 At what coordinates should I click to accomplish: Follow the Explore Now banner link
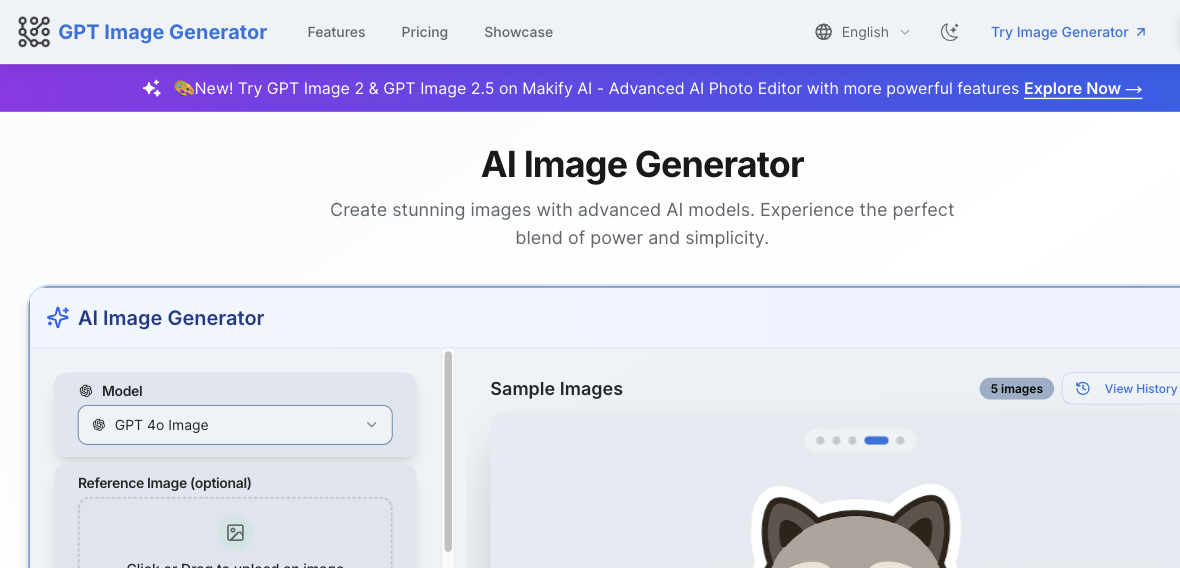click(x=1083, y=89)
